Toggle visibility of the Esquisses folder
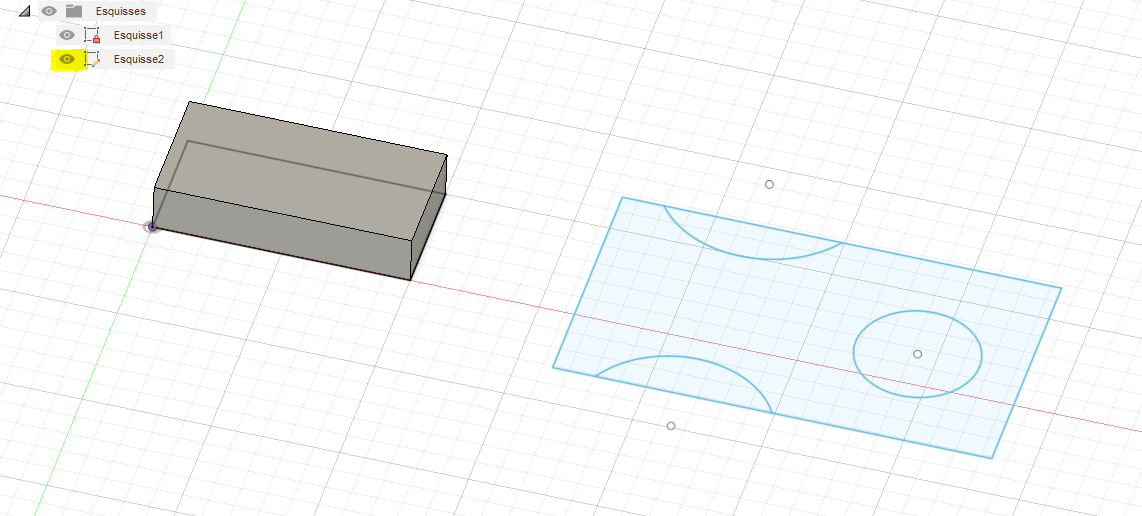This screenshot has height=516, width=1142. pyautogui.click(x=49, y=11)
